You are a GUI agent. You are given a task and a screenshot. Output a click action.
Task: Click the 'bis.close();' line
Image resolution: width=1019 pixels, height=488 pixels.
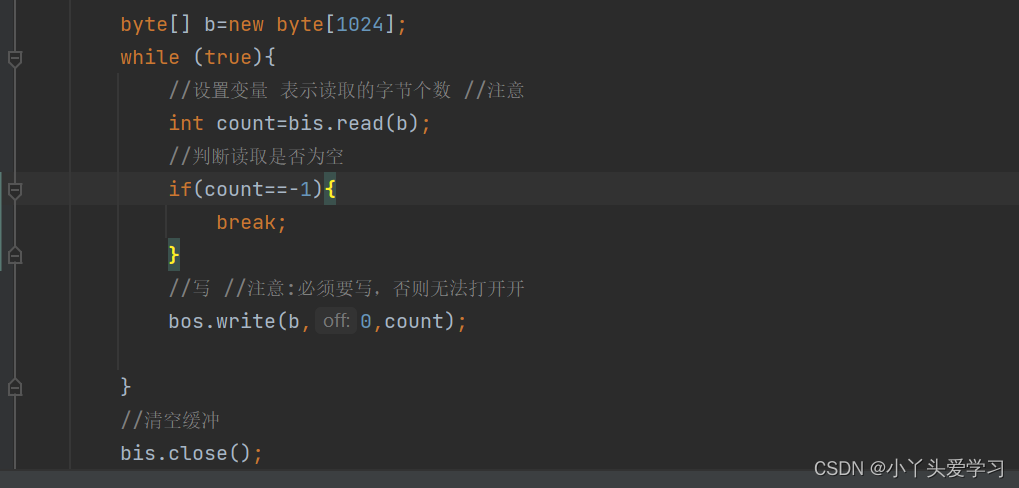(192, 454)
